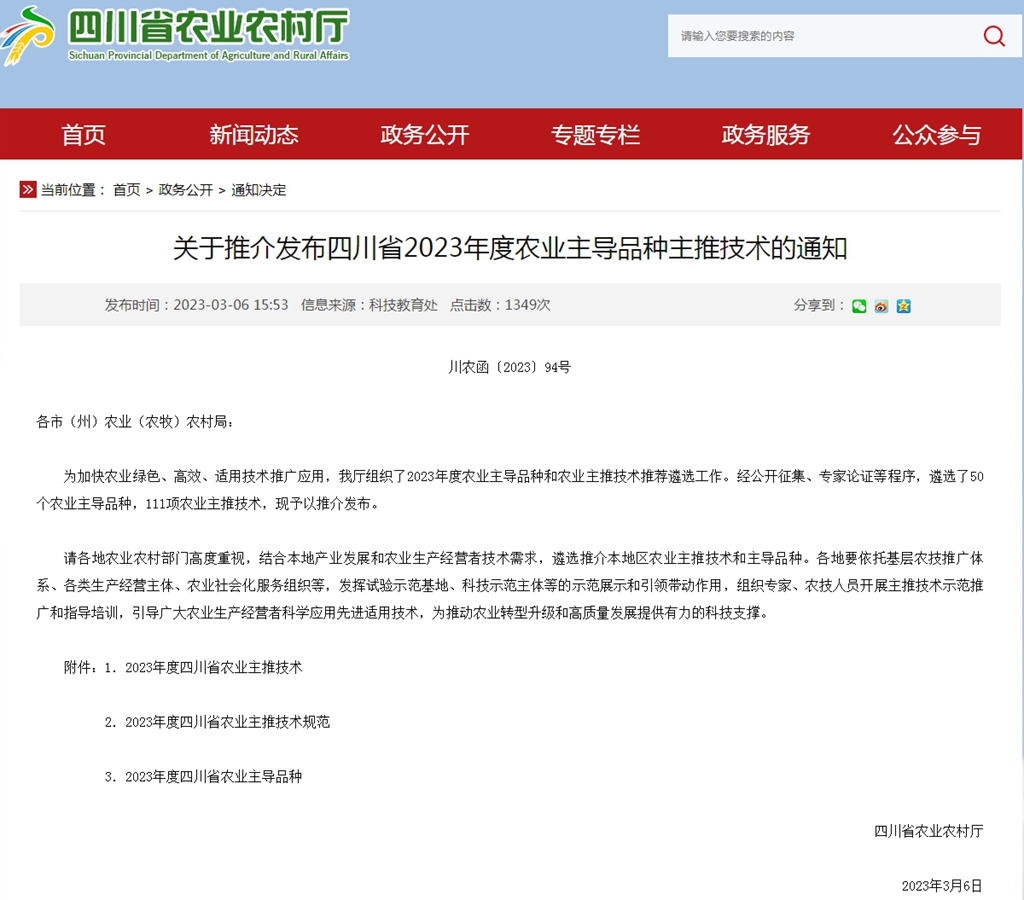Open attachment 2023年度四川省农业主导品种

[x=213, y=776]
